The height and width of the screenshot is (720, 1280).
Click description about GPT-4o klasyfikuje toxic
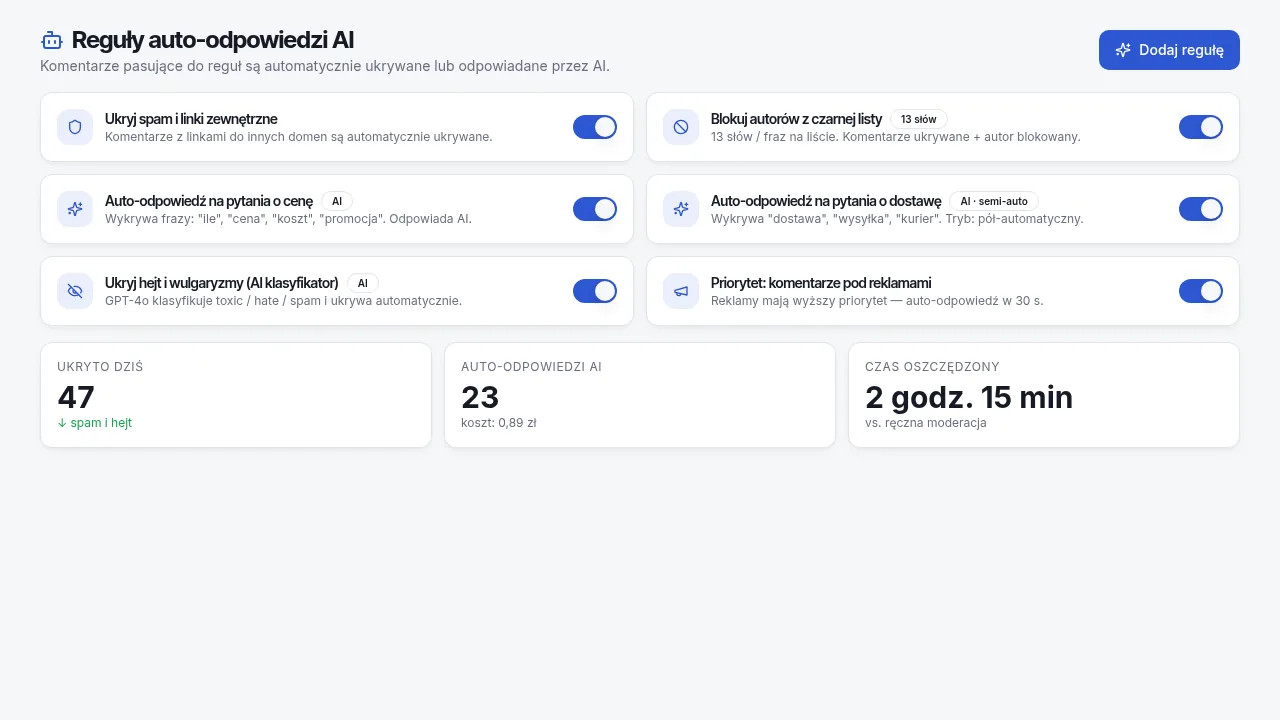coord(283,300)
